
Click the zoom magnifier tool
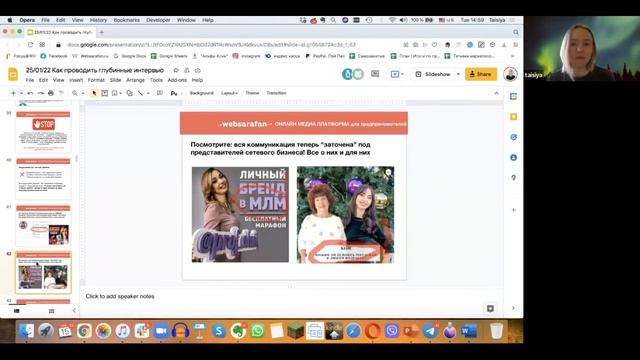(75, 93)
